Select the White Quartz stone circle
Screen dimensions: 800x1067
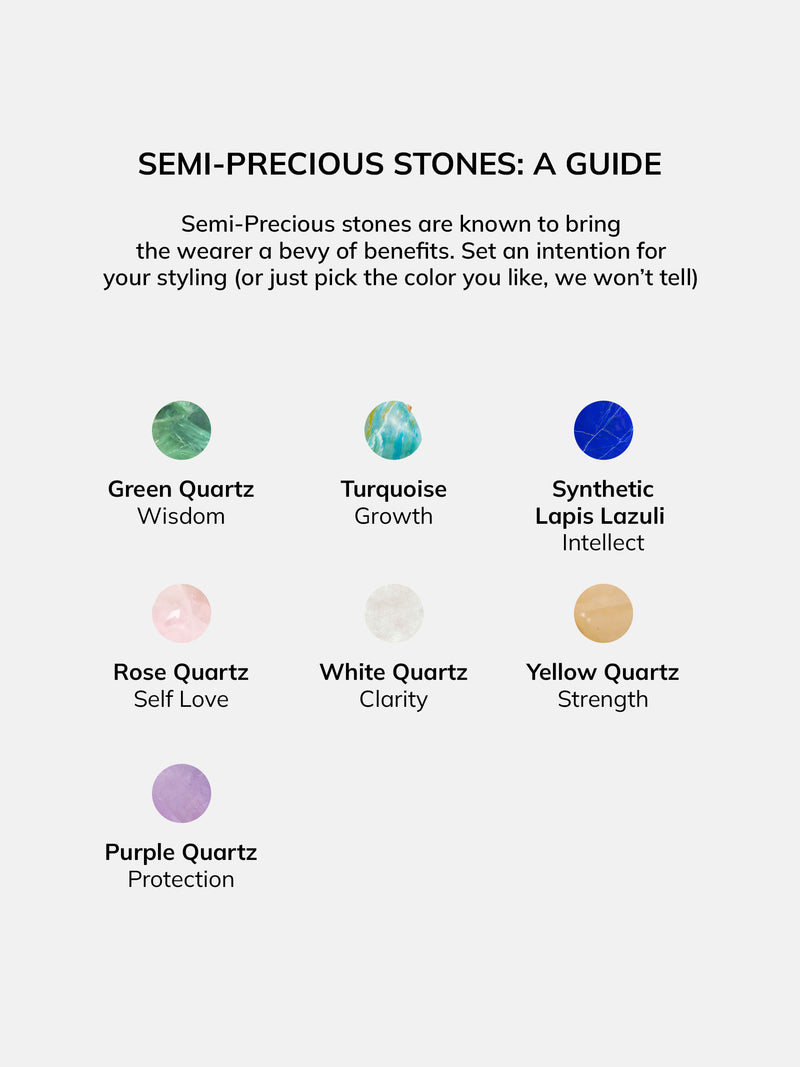pyautogui.click(x=394, y=613)
